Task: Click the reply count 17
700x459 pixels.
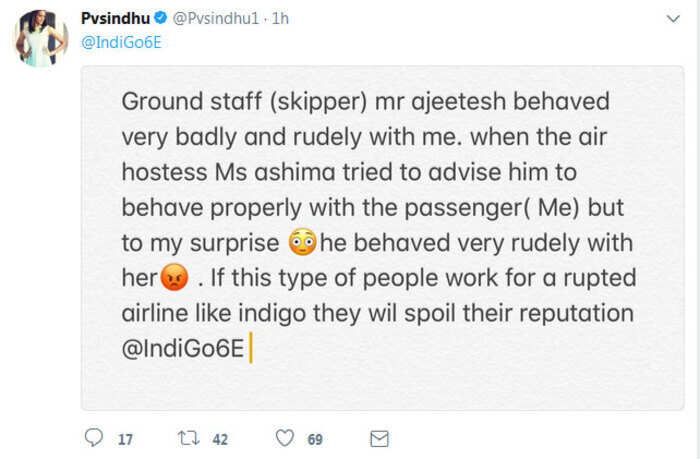Action: click(125, 439)
